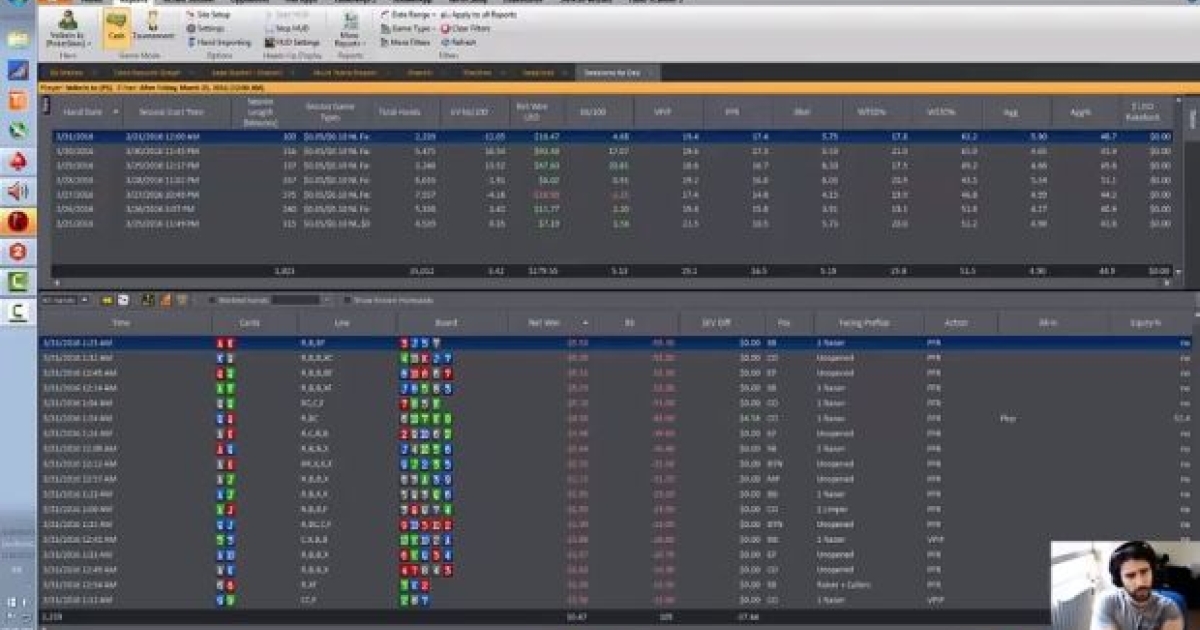Expand the Date Range filter dropdown
Viewport: 1200px width, 630px height.
click(407, 16)
